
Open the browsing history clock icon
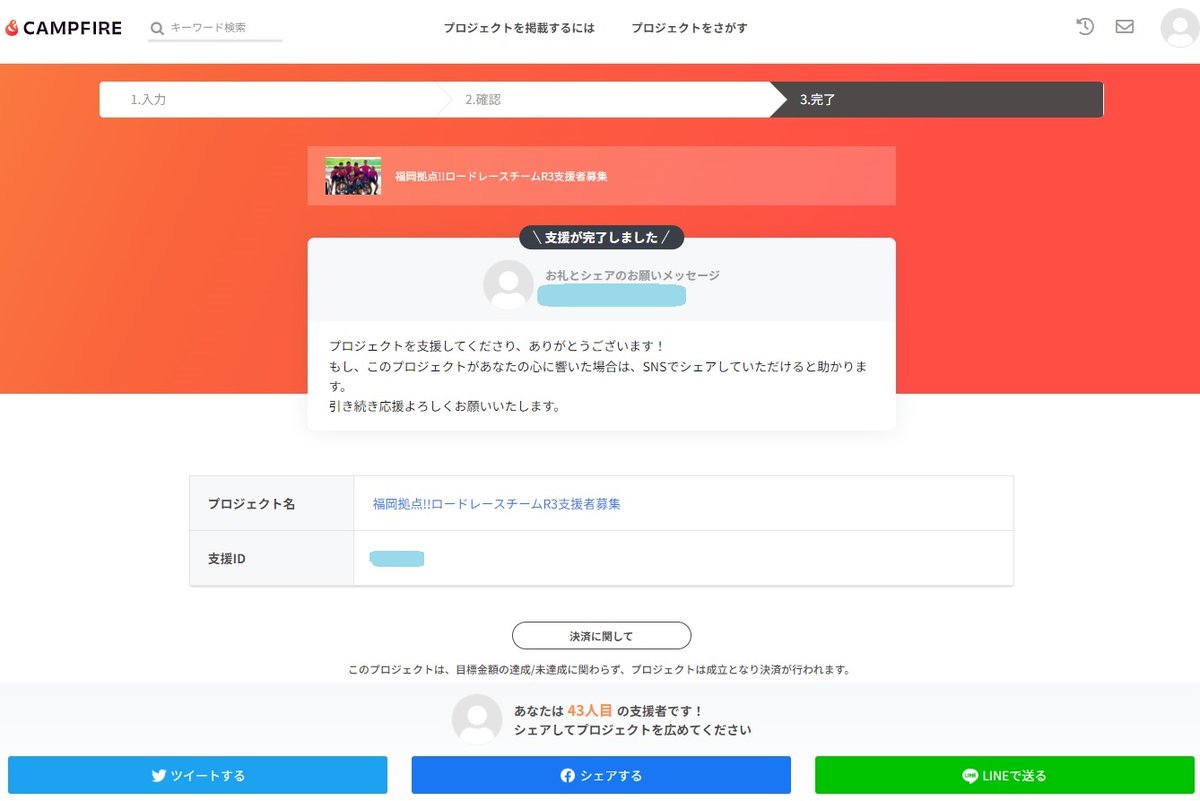coord(1085,27)
